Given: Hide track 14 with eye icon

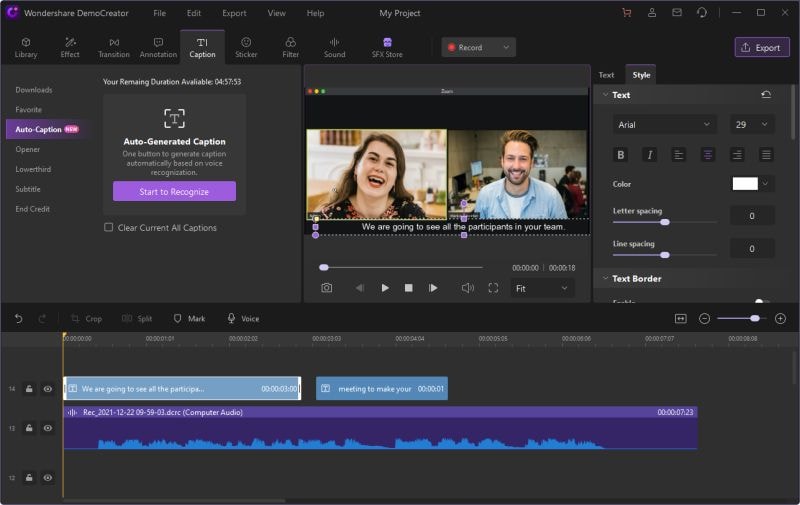Looking at the screenshot, I should tap(47, 389).
